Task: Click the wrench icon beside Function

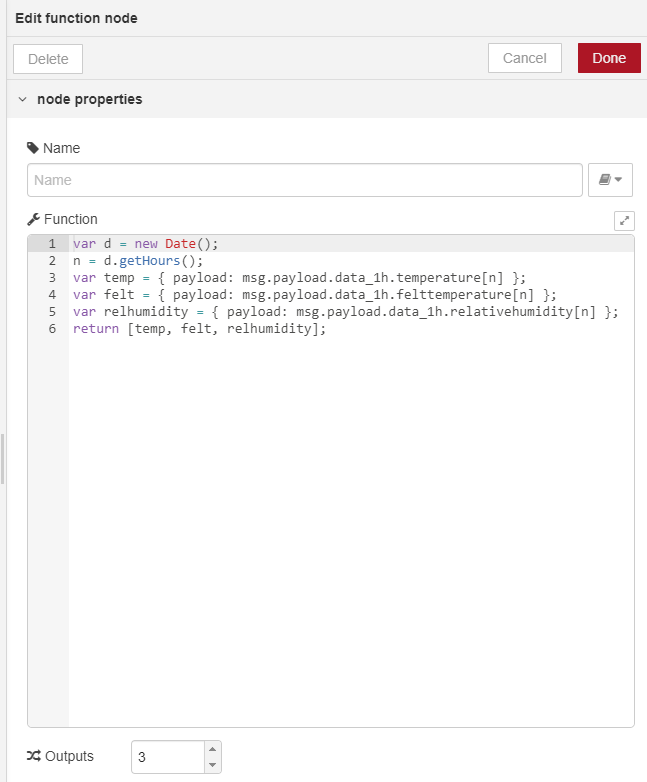Action: [x=33, y=219]
